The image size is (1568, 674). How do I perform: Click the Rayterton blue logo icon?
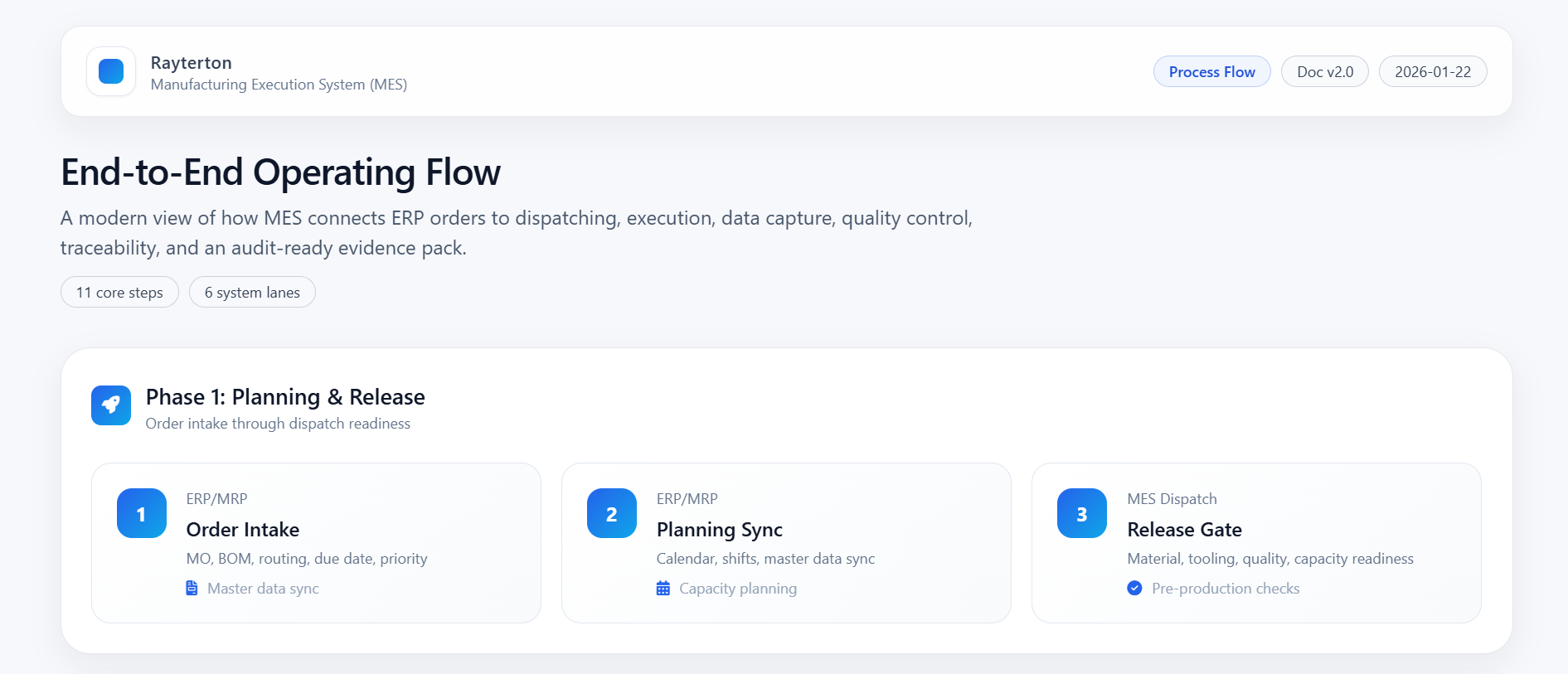[x=111, y=71]
